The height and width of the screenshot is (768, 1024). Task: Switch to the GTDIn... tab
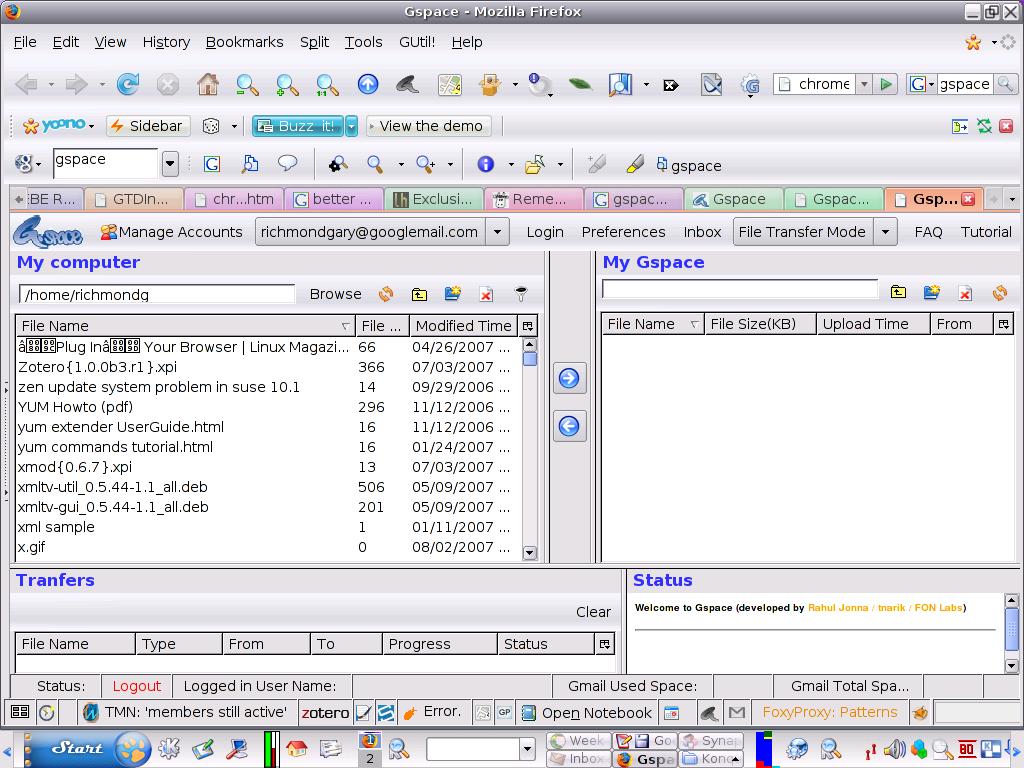pyautogui.click(x=135, y=199)
